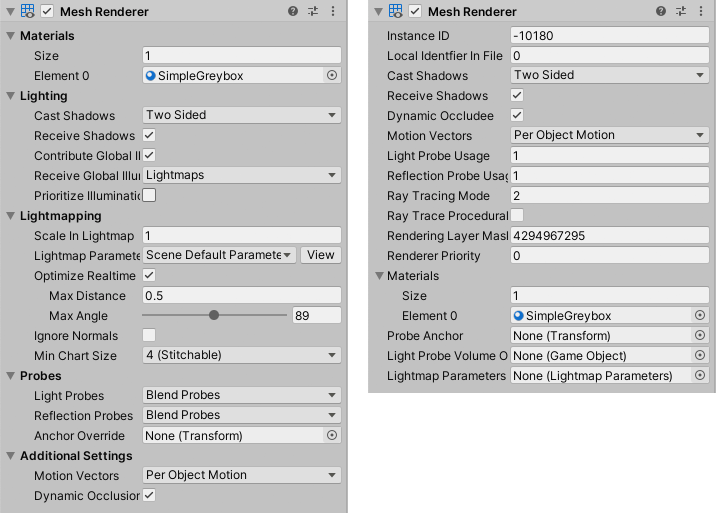
Task: Toggle Receive Shadows checkbox in left panel
Action: (149, 135)
